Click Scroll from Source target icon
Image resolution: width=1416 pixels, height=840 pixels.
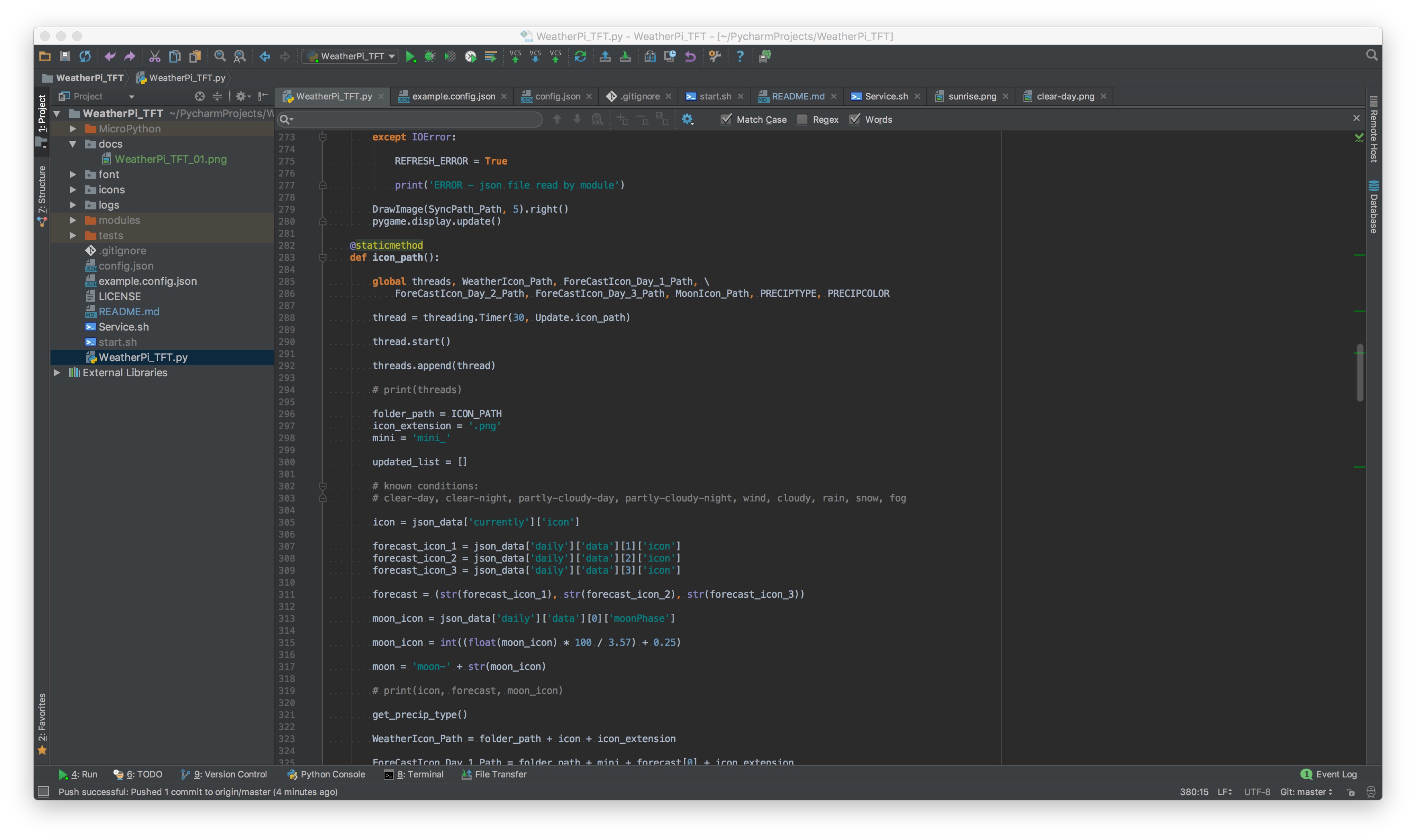pyautogui.click(x=199, y=96)
